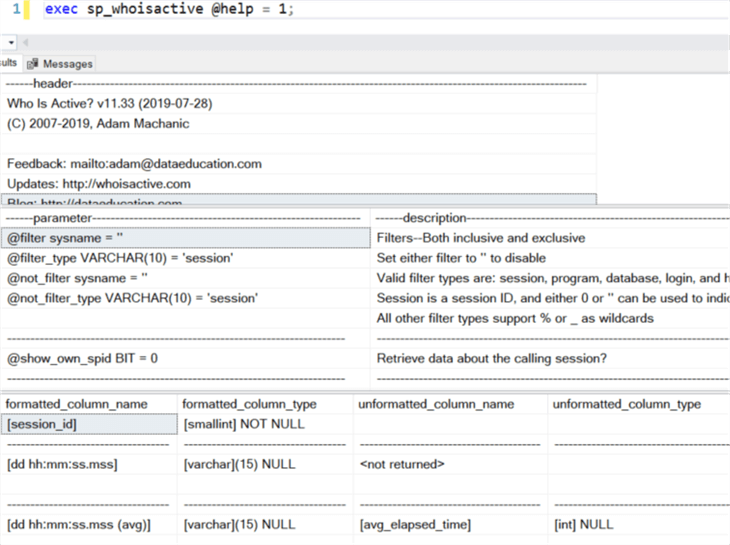The image size is (730, 545).
Task: Open the zoom level dropdown arrow
Action: 11,42
